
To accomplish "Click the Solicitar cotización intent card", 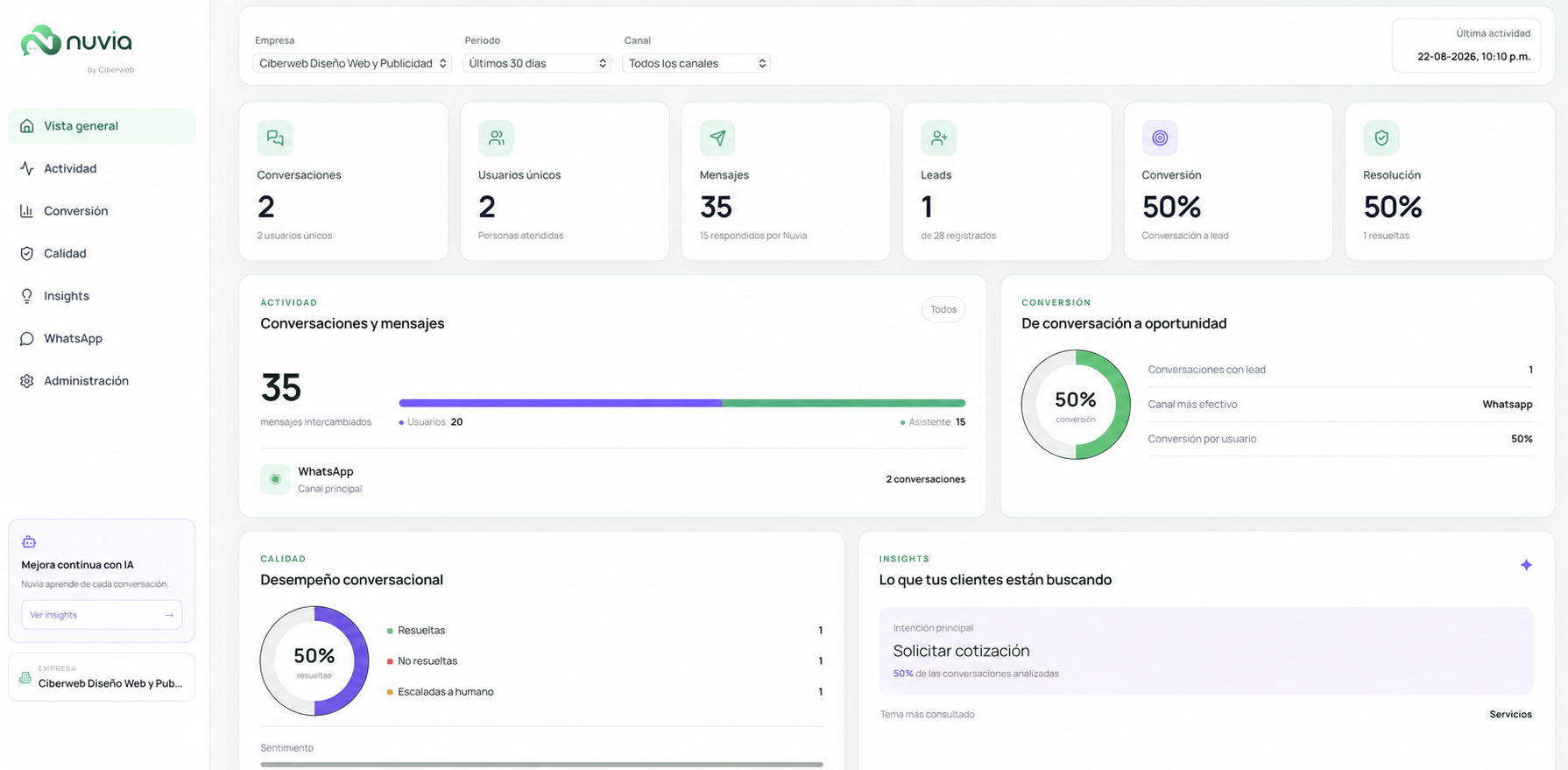I will tap(1206, 651).
